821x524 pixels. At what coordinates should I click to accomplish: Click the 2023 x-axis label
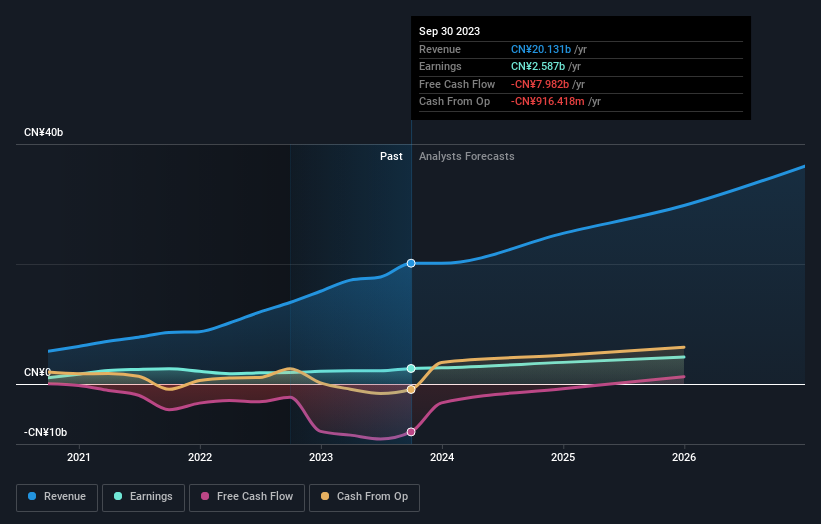tap(321, 458)
